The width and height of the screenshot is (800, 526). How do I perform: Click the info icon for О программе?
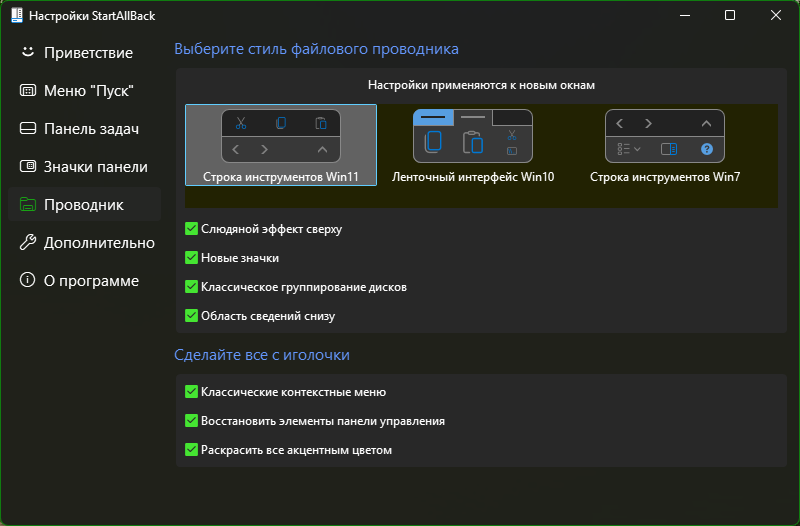coord(28,280)
